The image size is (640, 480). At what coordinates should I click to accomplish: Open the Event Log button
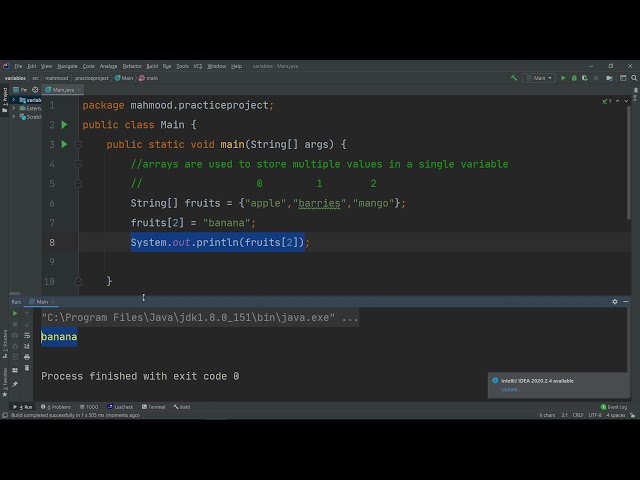[x=614, y=407]
